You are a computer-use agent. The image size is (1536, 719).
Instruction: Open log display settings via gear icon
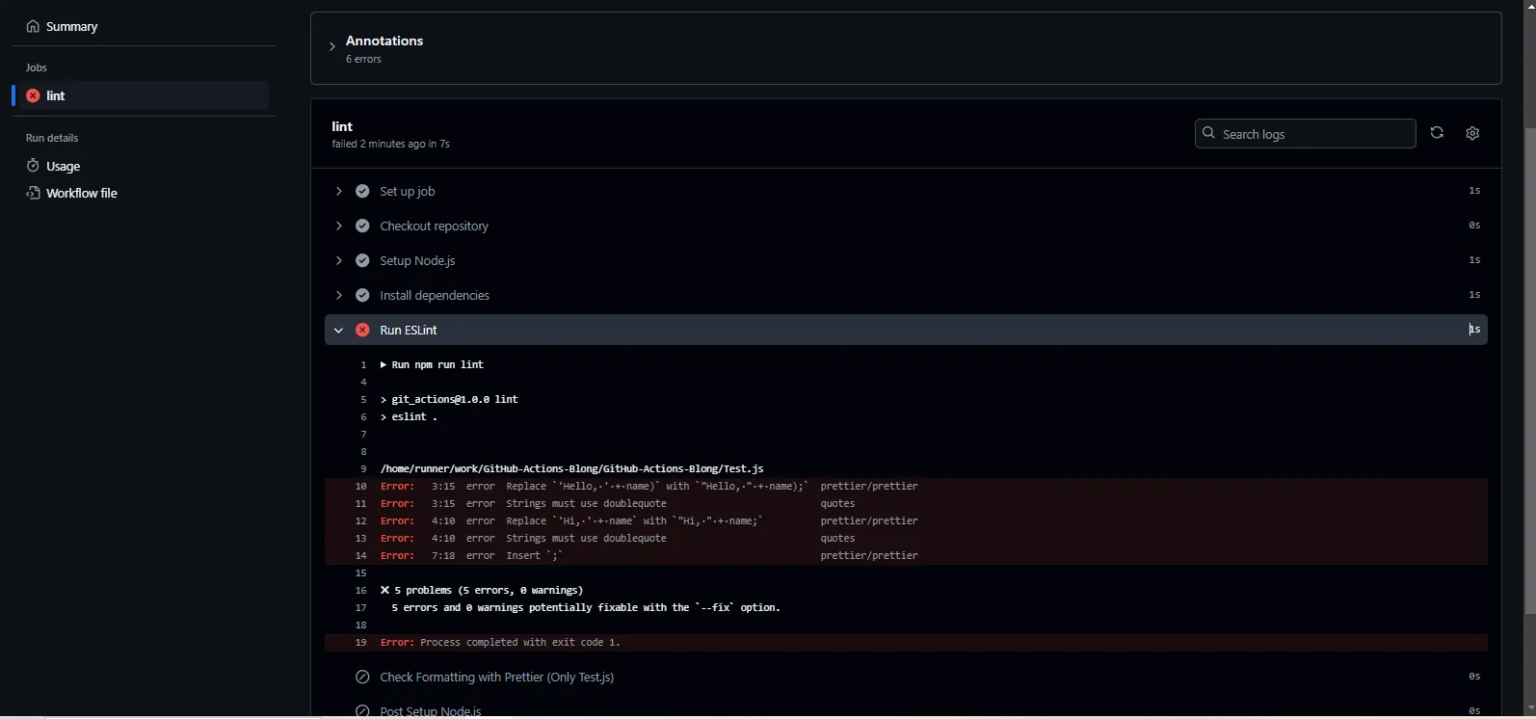[x=1472, y=132]
